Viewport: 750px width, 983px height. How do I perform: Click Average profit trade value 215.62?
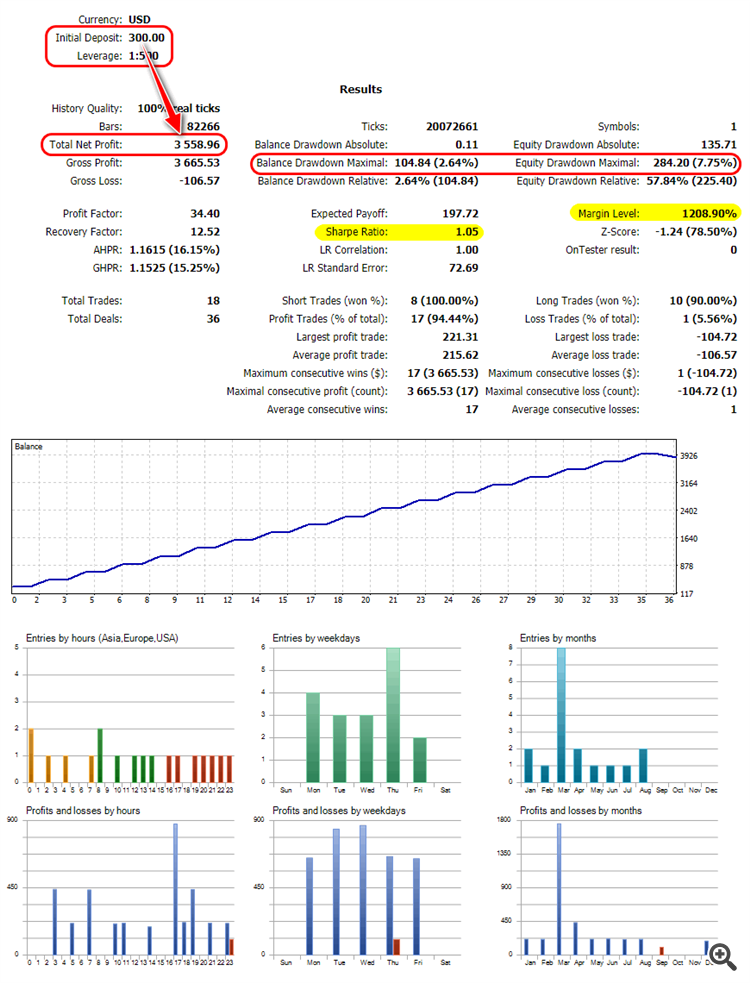click(x=460, y=355)
